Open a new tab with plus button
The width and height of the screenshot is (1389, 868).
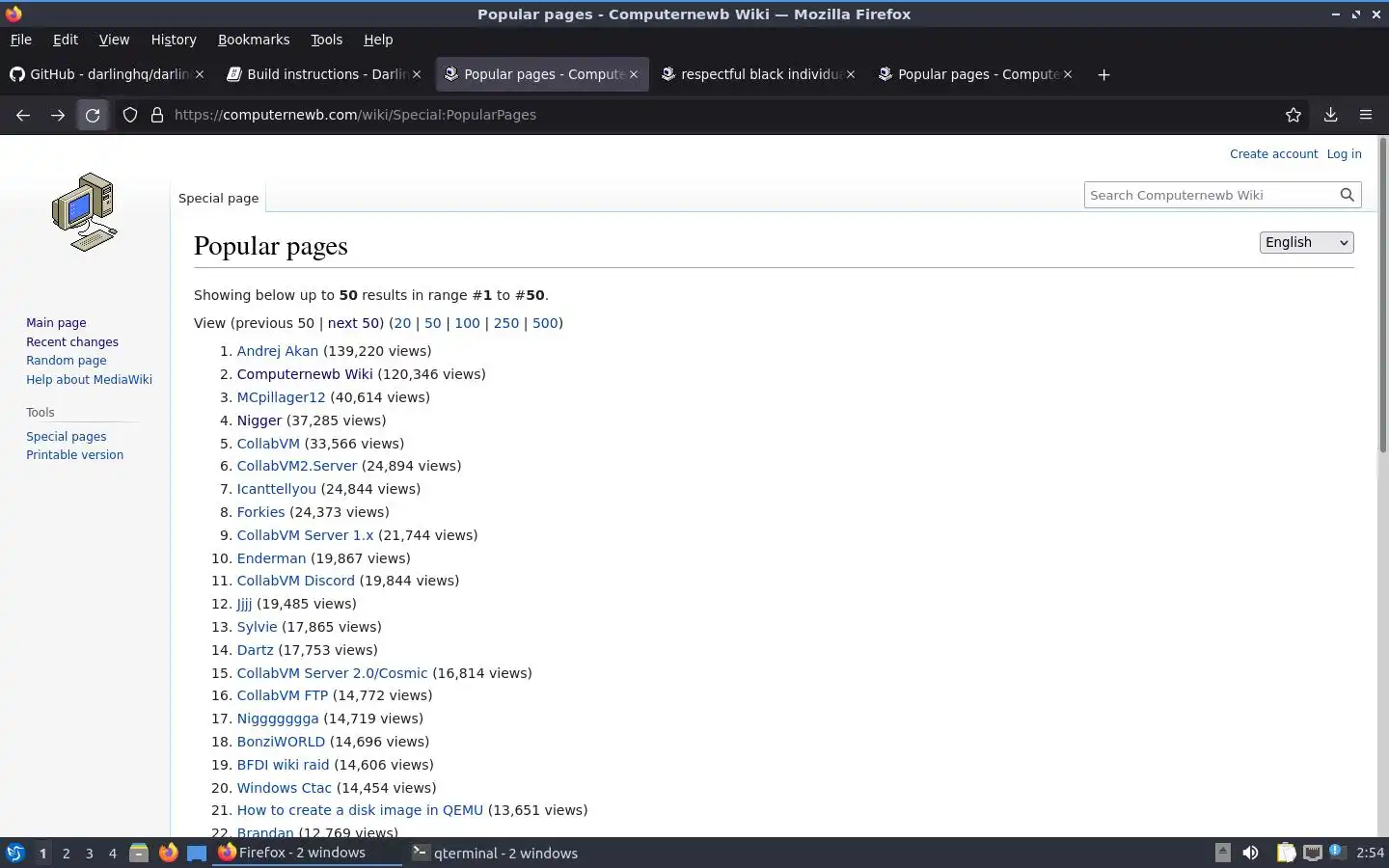tap(1103, 74)
